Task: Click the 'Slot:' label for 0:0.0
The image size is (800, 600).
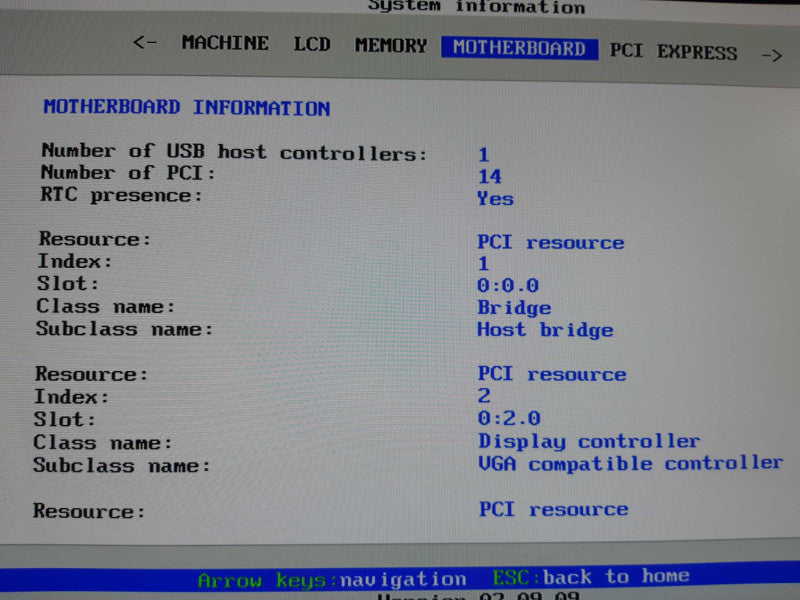Action: point(68,283)
